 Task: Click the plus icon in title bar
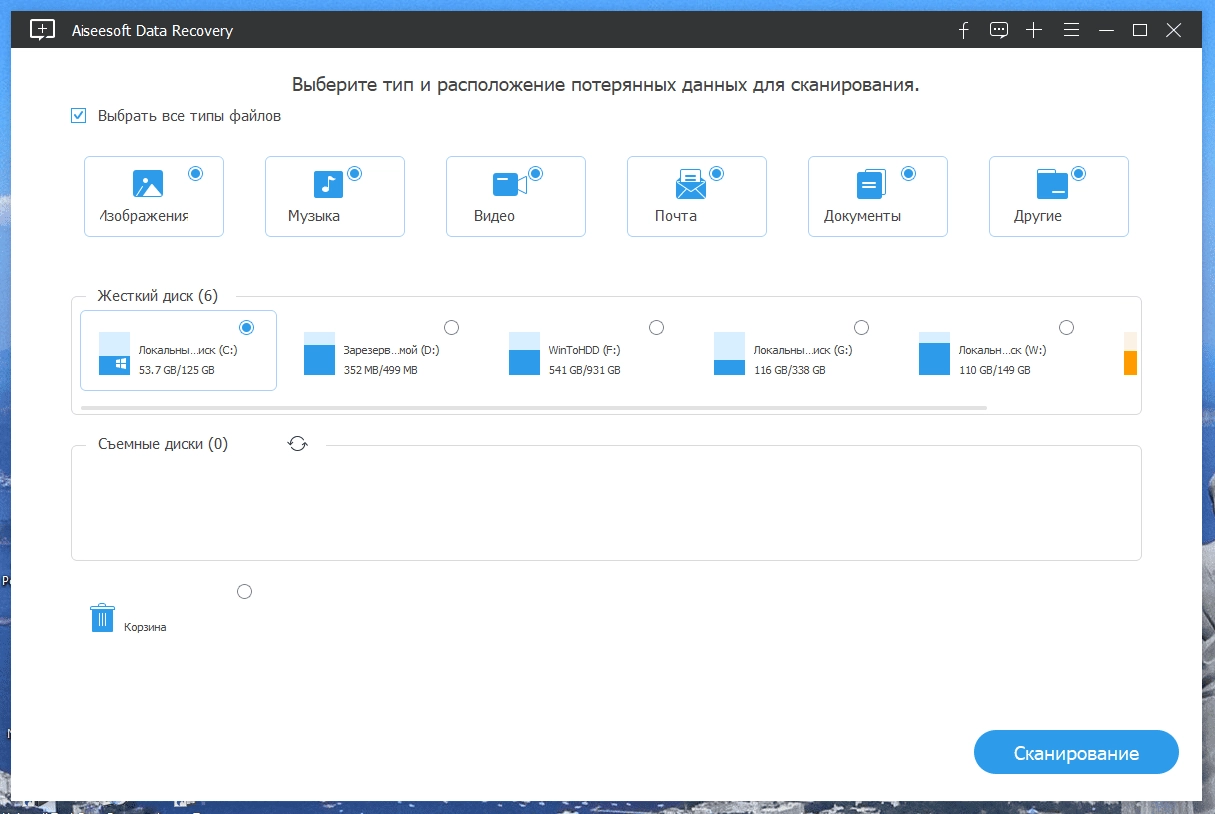1034,30
